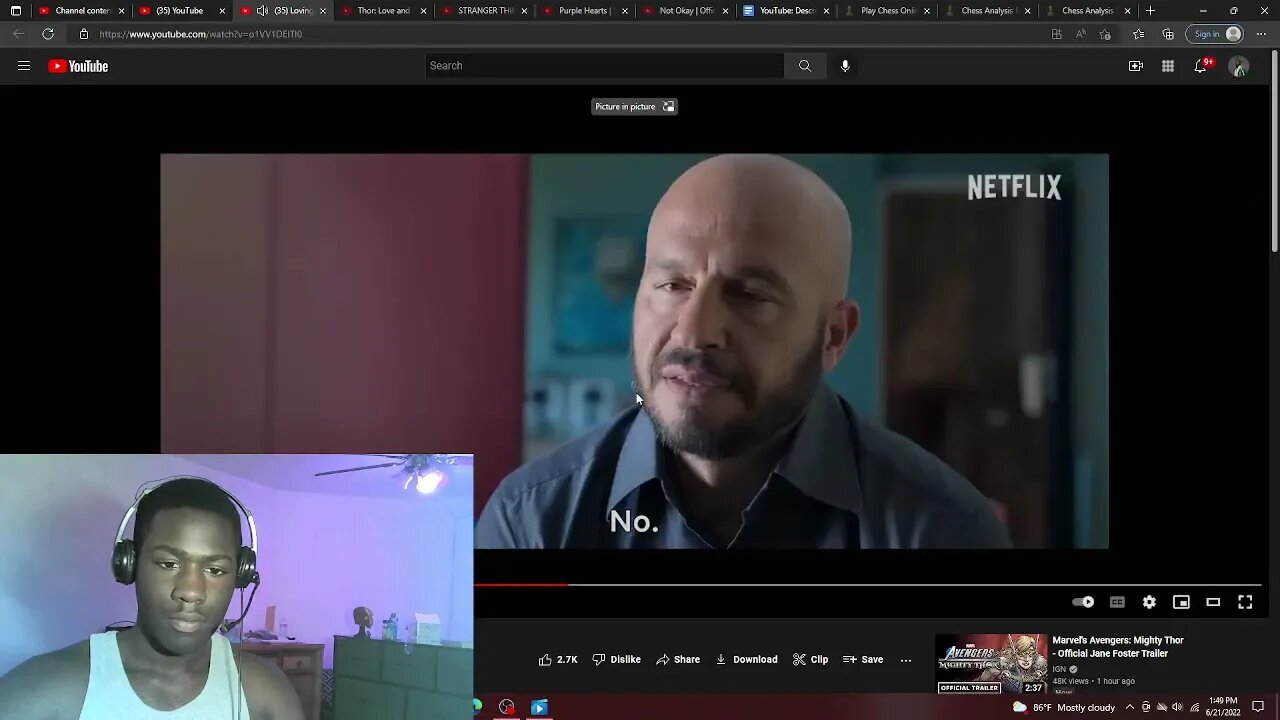This screenshot has width=1280, height=720.
Task: Open the blue media app in taskbar
Action: pos(539,708)
